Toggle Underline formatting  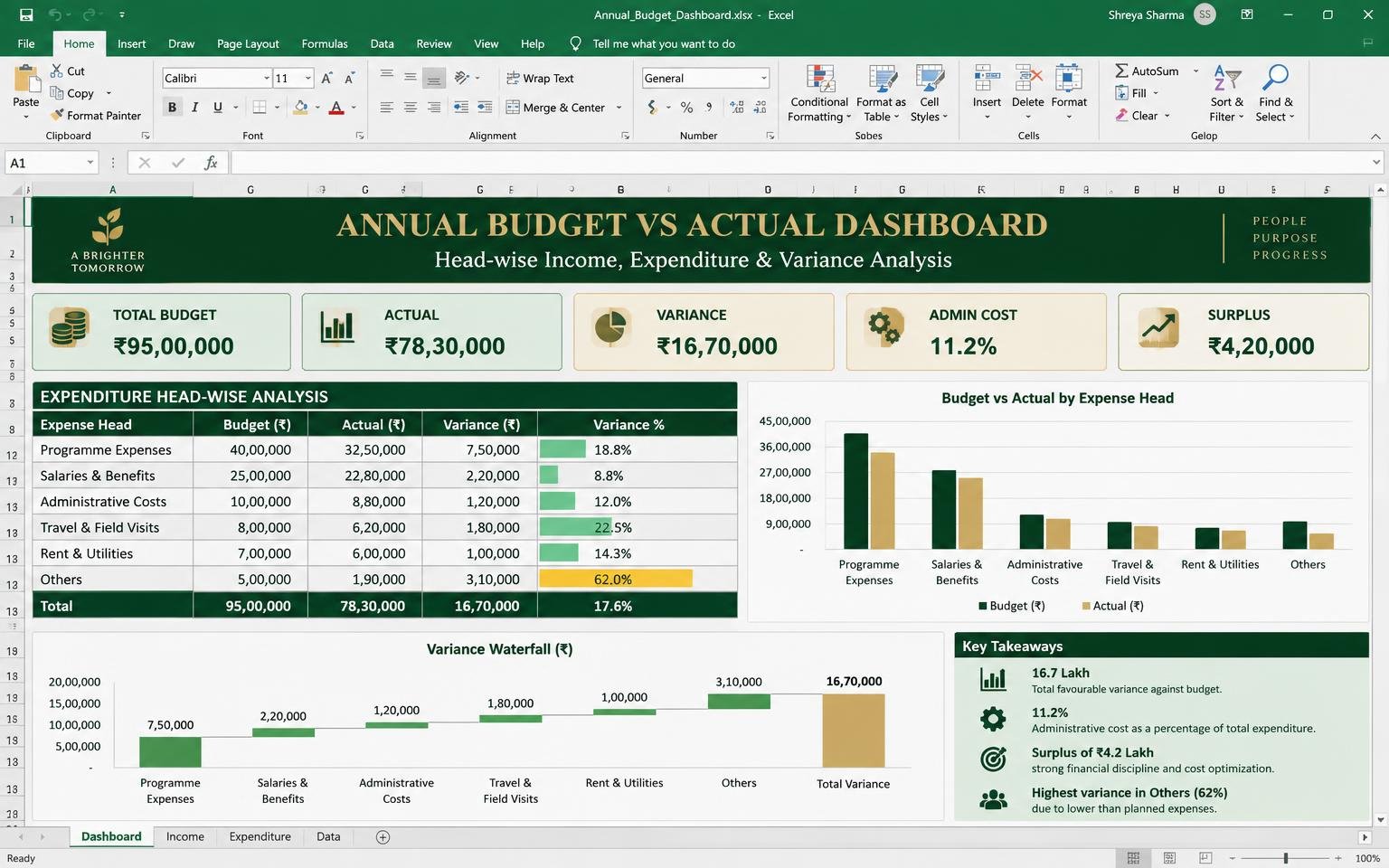click(217, 108)
